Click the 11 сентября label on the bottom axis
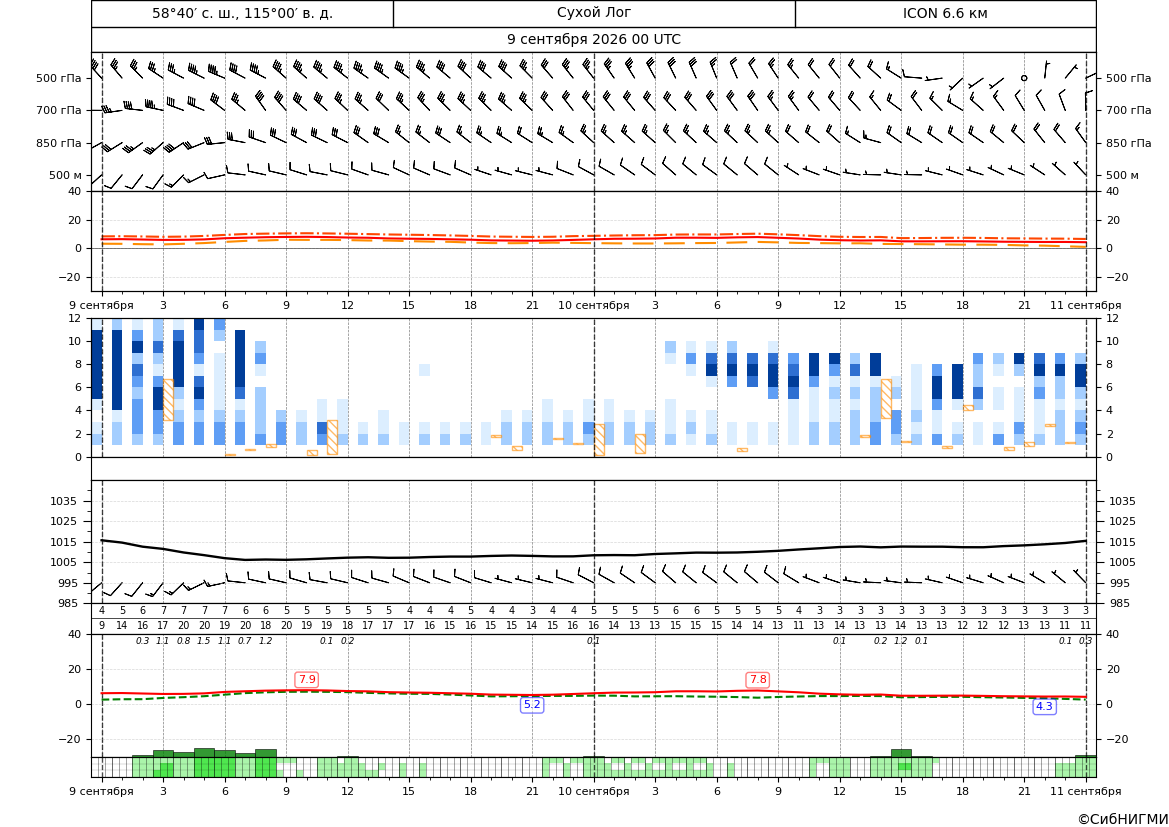The height and width of the screenshot is (827, 1169). click(1086, 791)
